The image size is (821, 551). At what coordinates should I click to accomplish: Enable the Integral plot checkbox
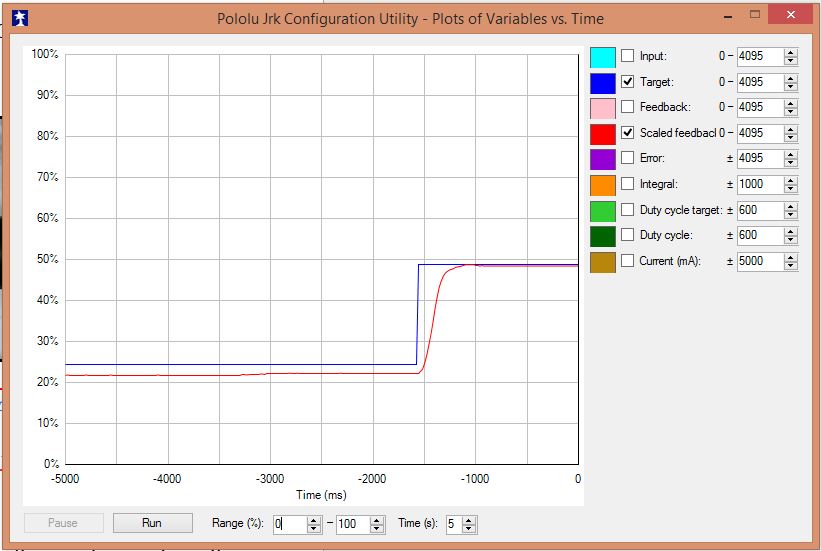627,184
